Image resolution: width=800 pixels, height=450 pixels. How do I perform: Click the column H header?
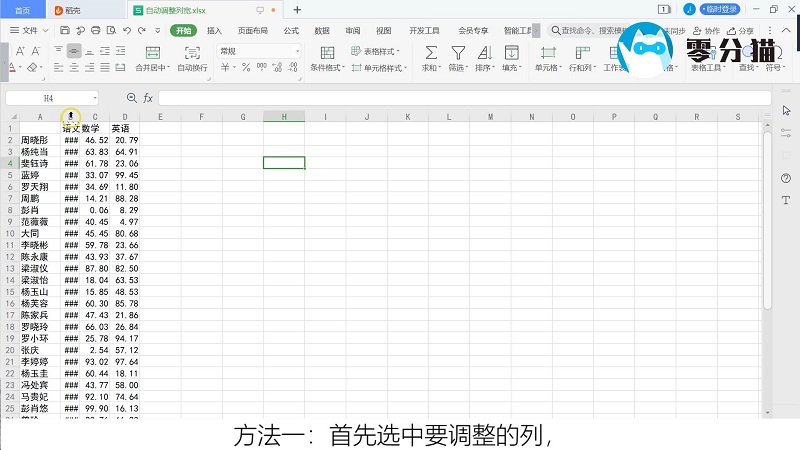click(284, 117)
